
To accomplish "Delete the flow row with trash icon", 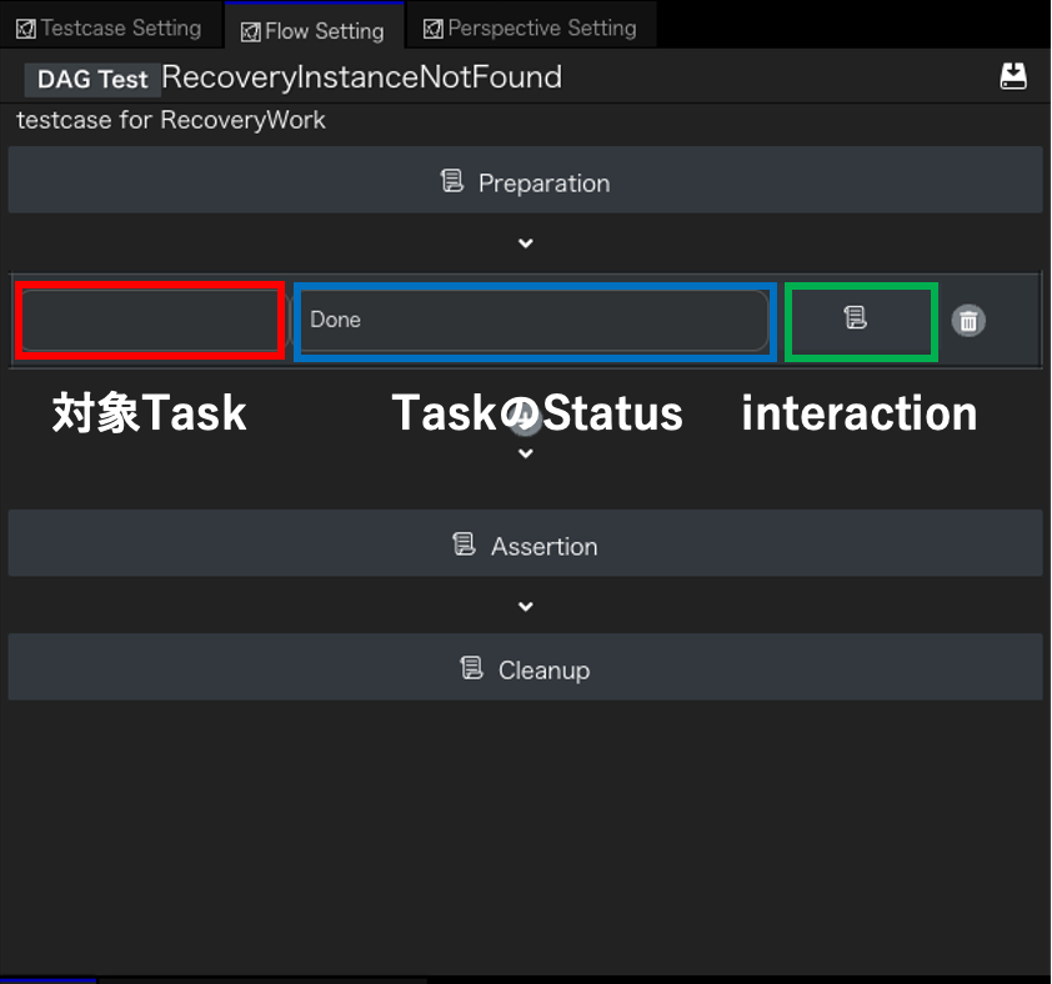I will 967,320.
